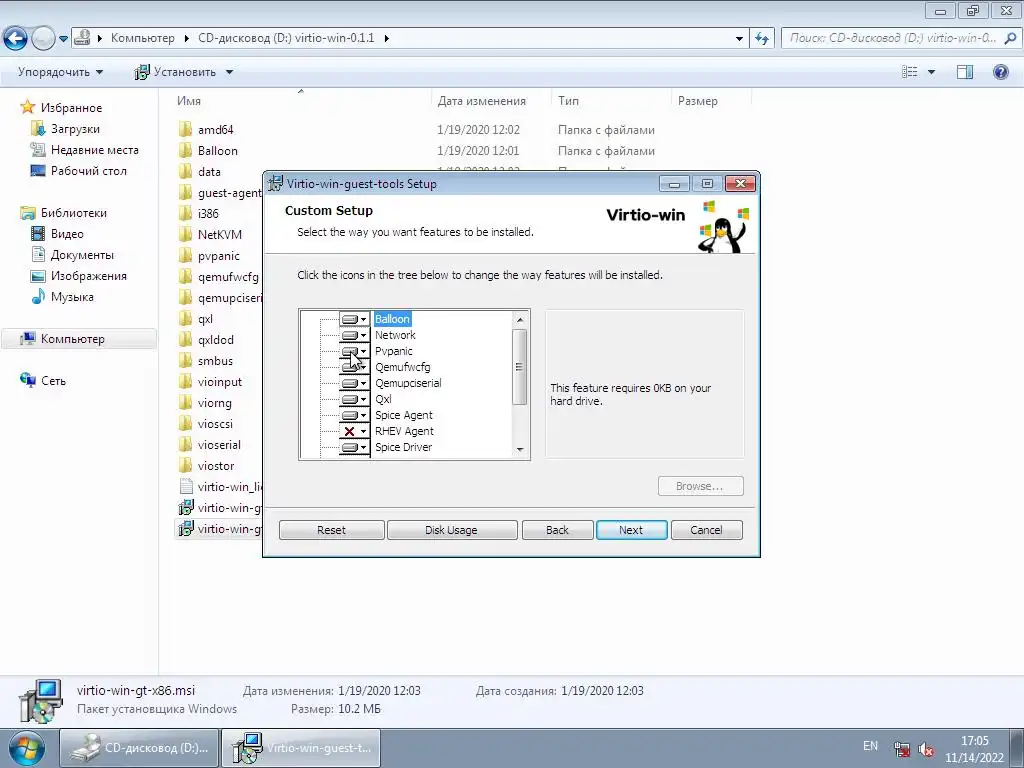The height and width of the screenshot is (768, 1024).
Task: Select the Qxl feature in the tree
Action: tap(383, 399)
